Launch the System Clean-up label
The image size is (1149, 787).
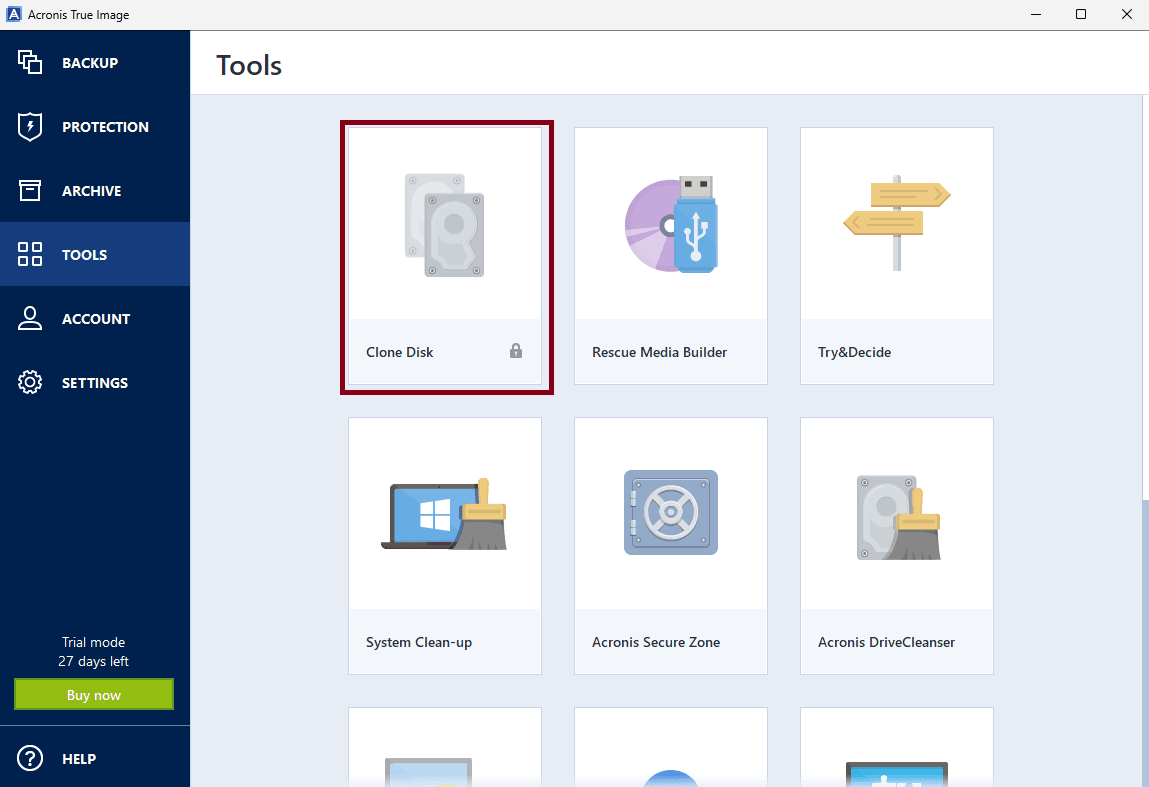pyautogui.click(x=419, y=643)
